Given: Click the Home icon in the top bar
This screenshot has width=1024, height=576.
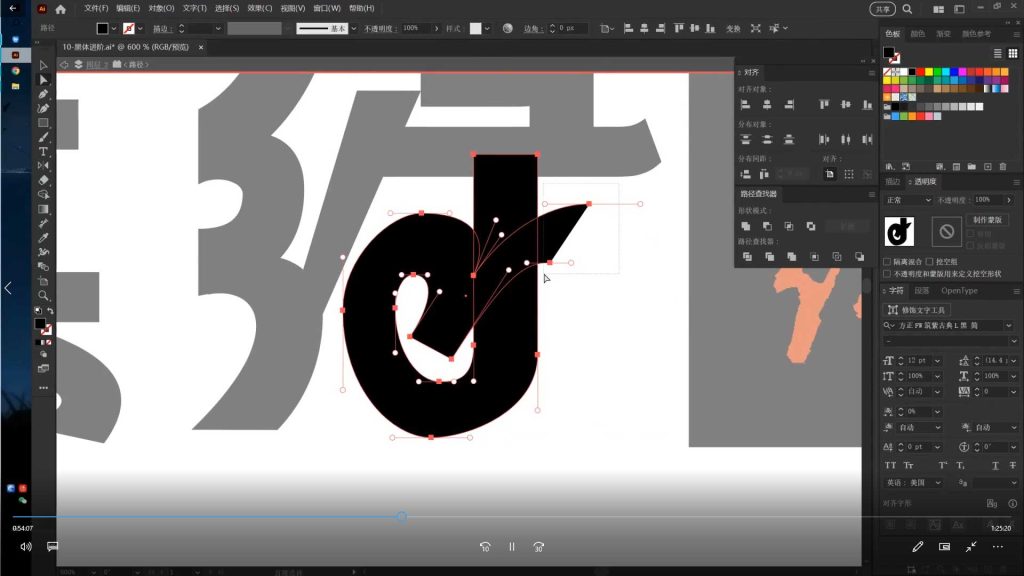Looking at the screenshot, I should click(x=61, y=9).
